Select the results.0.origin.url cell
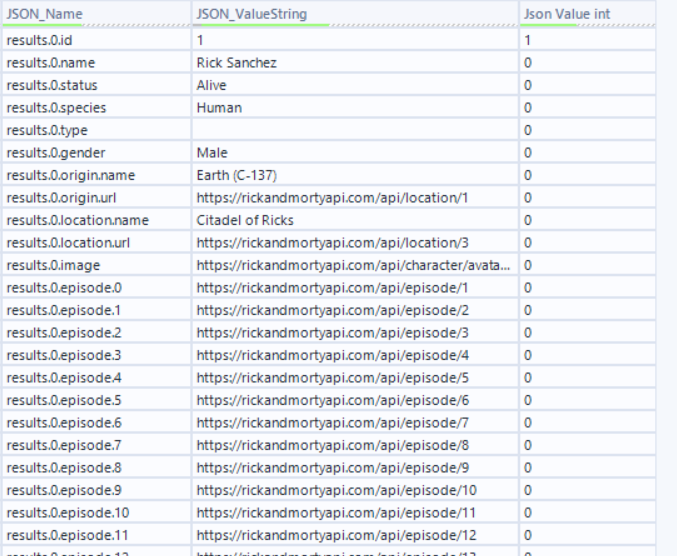 (x=97, y=198)
